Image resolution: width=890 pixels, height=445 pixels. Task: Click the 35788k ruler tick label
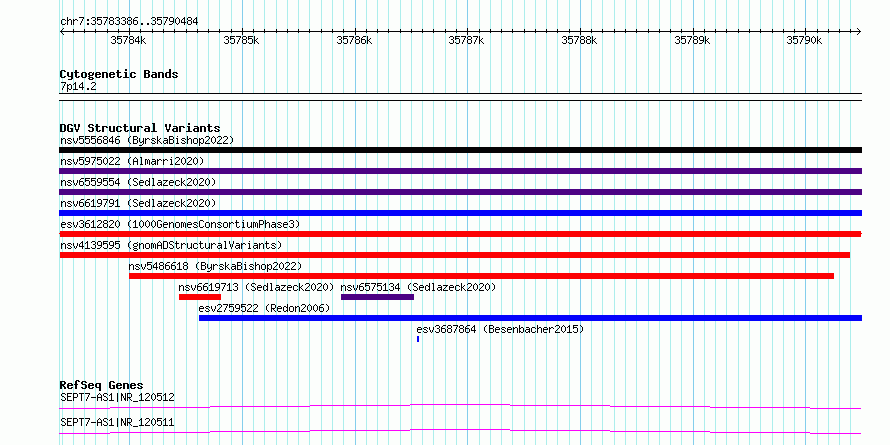tap(579, 40)
